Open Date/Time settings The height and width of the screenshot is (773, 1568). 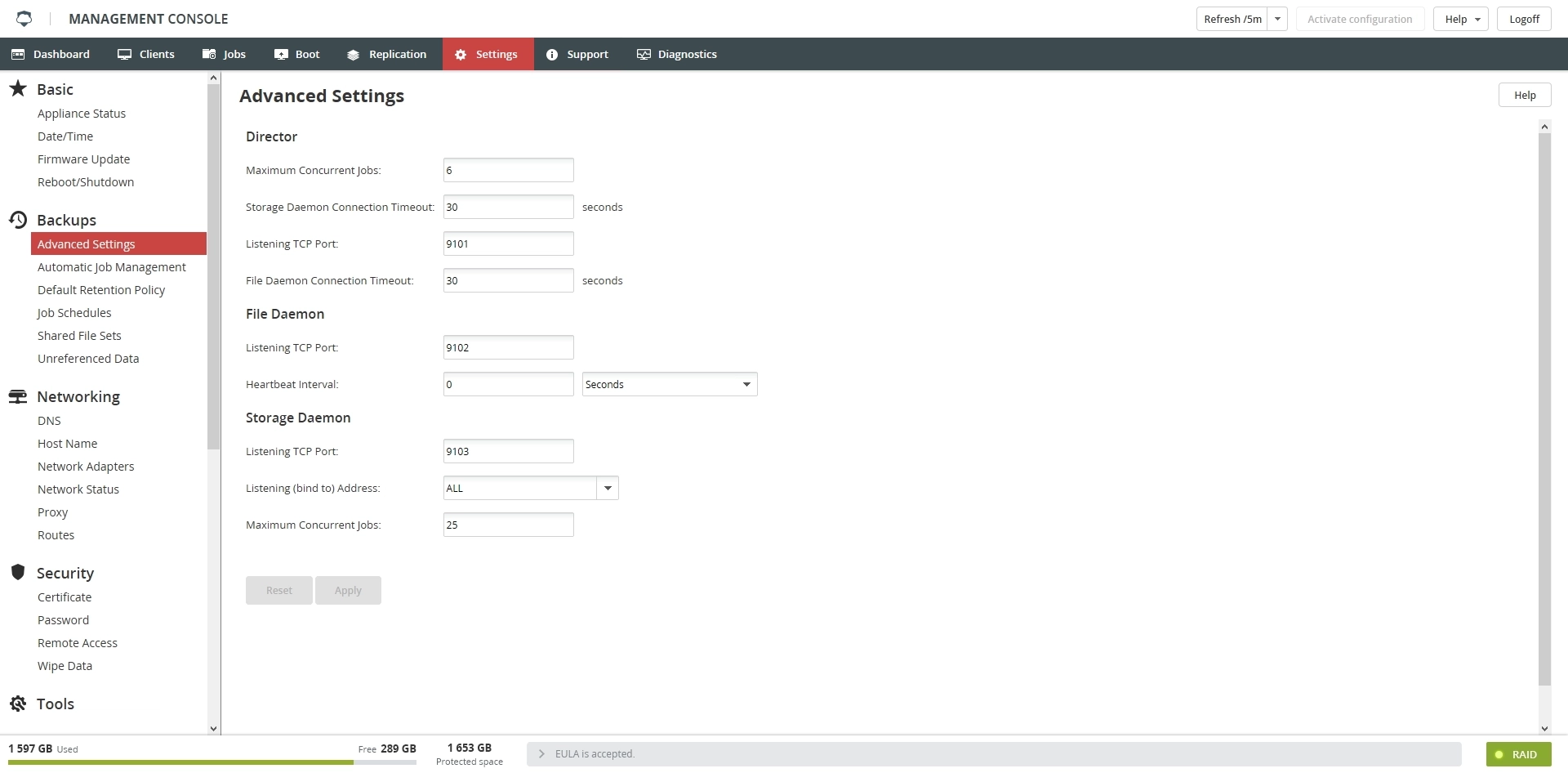pyautogui.click(x=65, y=136)
